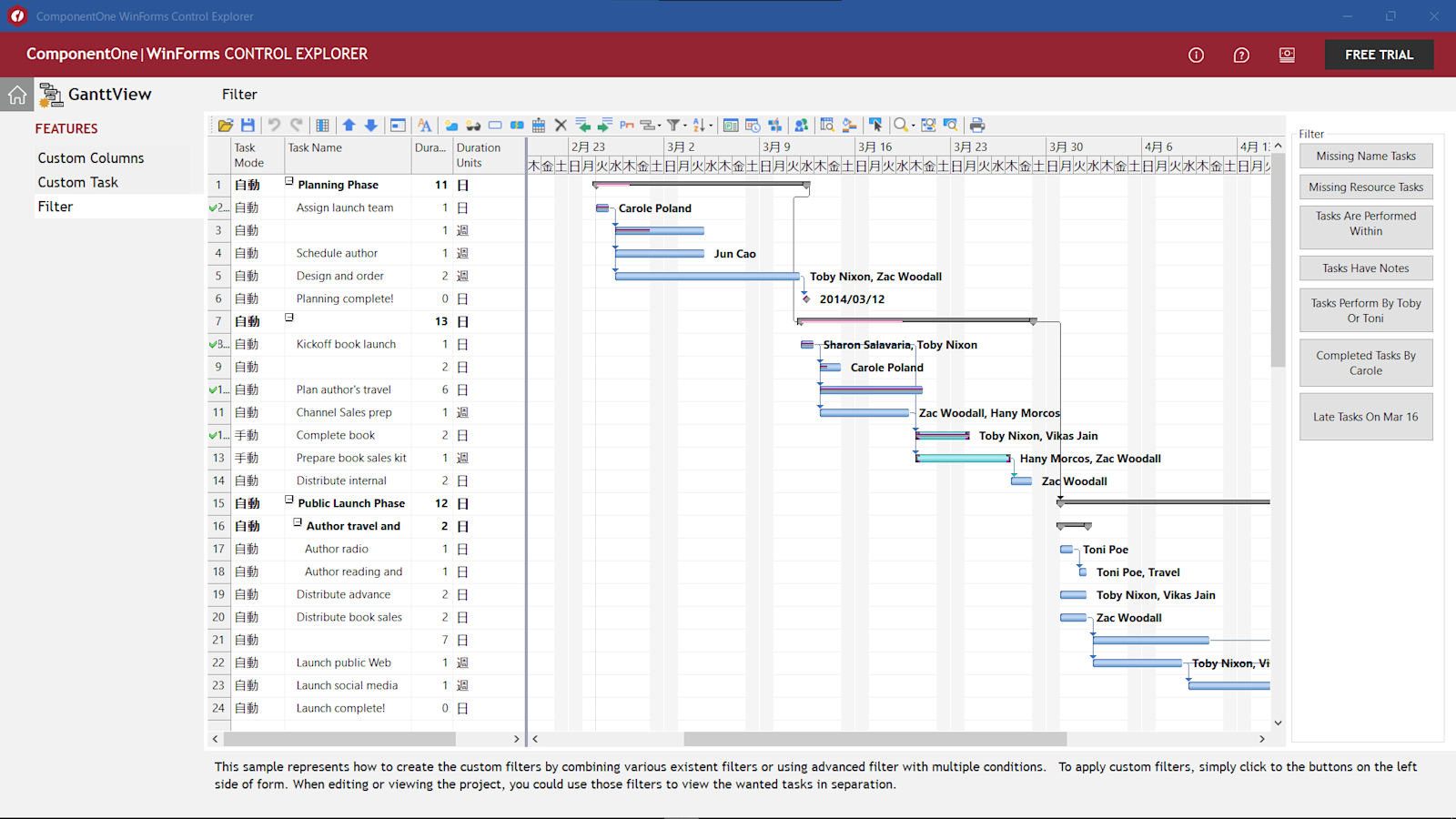Image resolution: width=1456 pixels, height=819 pixels.
Task: Open the help question mark icon
Action: click(x=1241, y=55)
